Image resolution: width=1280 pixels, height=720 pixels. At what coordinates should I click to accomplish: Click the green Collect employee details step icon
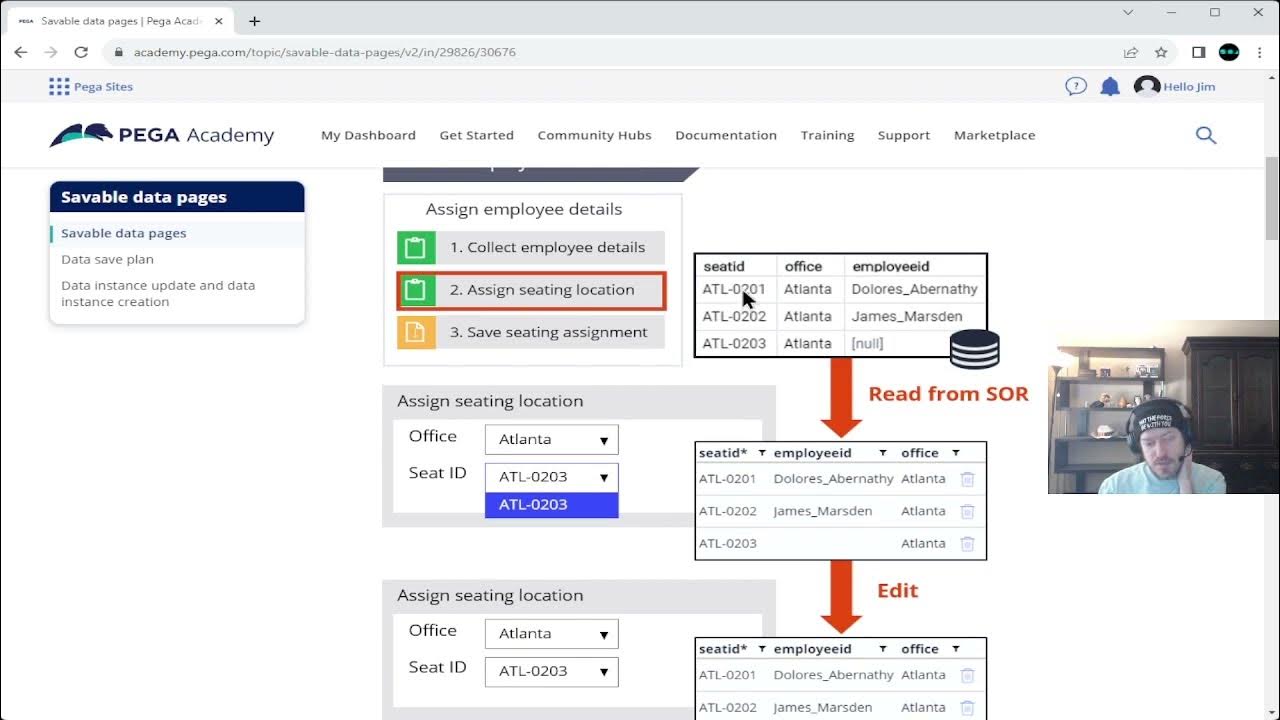tap(416, 247)
